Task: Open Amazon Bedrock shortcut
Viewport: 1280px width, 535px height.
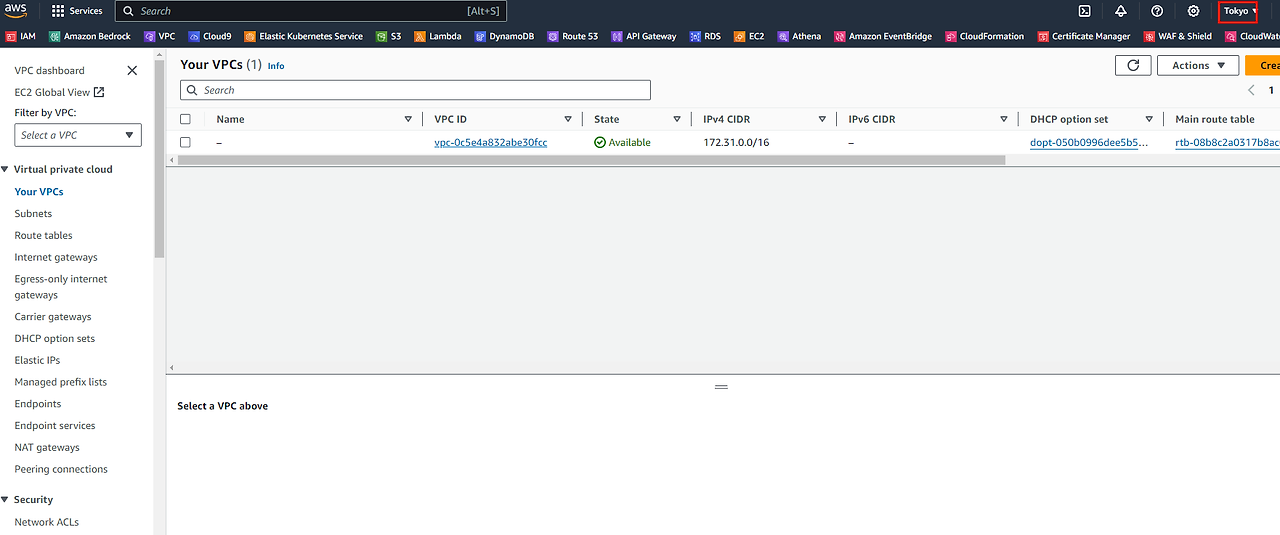Action: [90, 36]
